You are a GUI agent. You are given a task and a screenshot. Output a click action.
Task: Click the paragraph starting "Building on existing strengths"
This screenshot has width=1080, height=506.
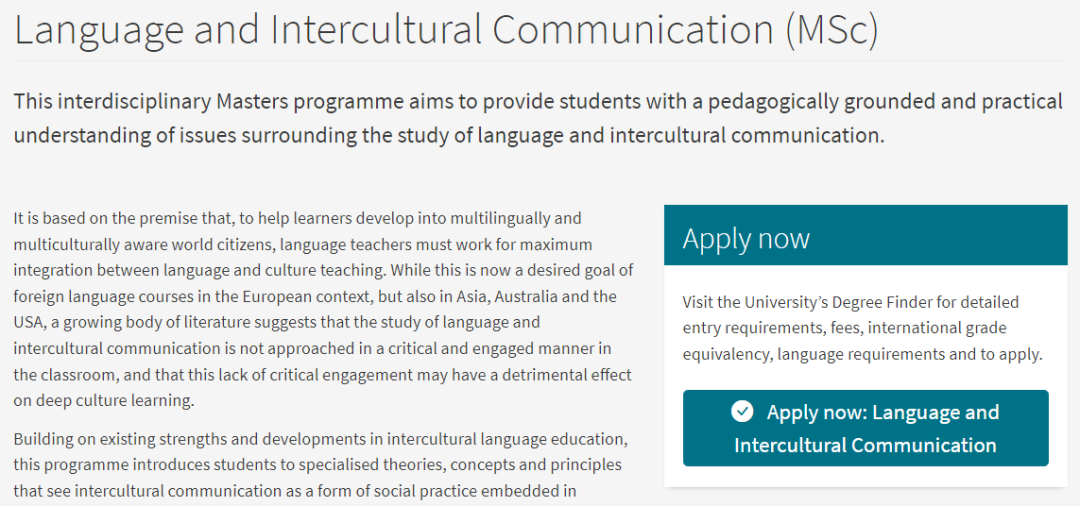[x=320, y=465]
